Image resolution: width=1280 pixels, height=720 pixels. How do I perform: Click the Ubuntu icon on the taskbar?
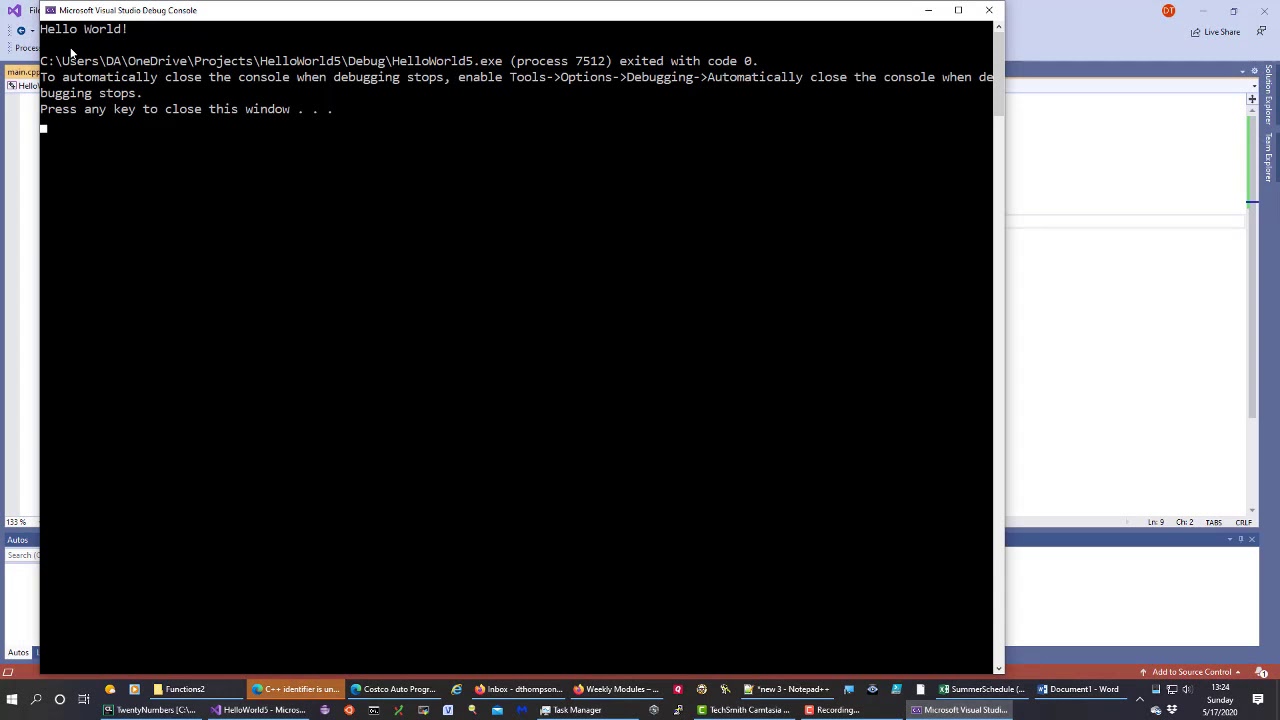pos(349,710)
